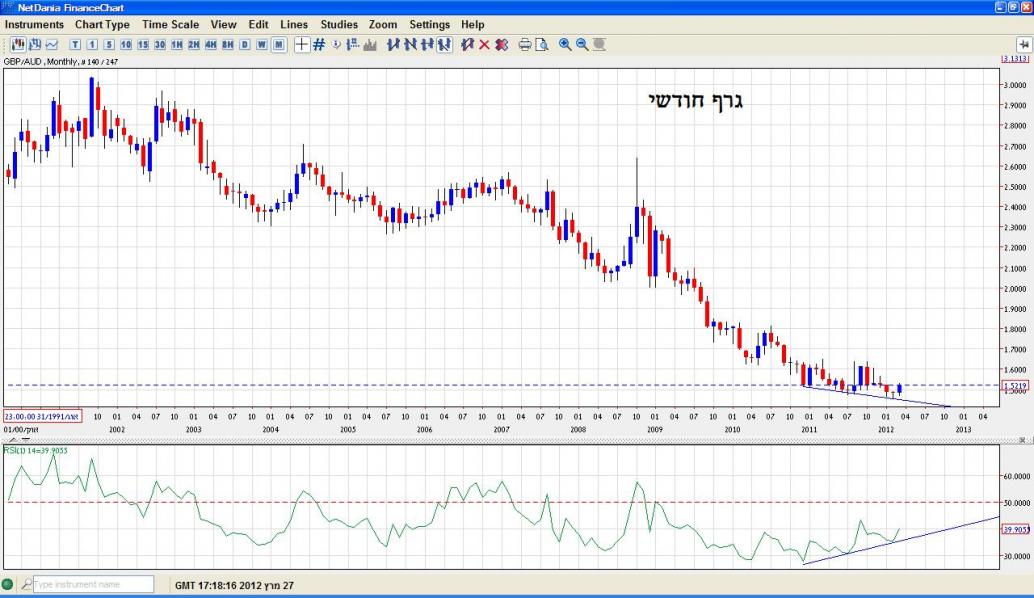The image size is (1034, 598).
Task: Zoom out using magnifier minus icon
Action: click(582, 44)
